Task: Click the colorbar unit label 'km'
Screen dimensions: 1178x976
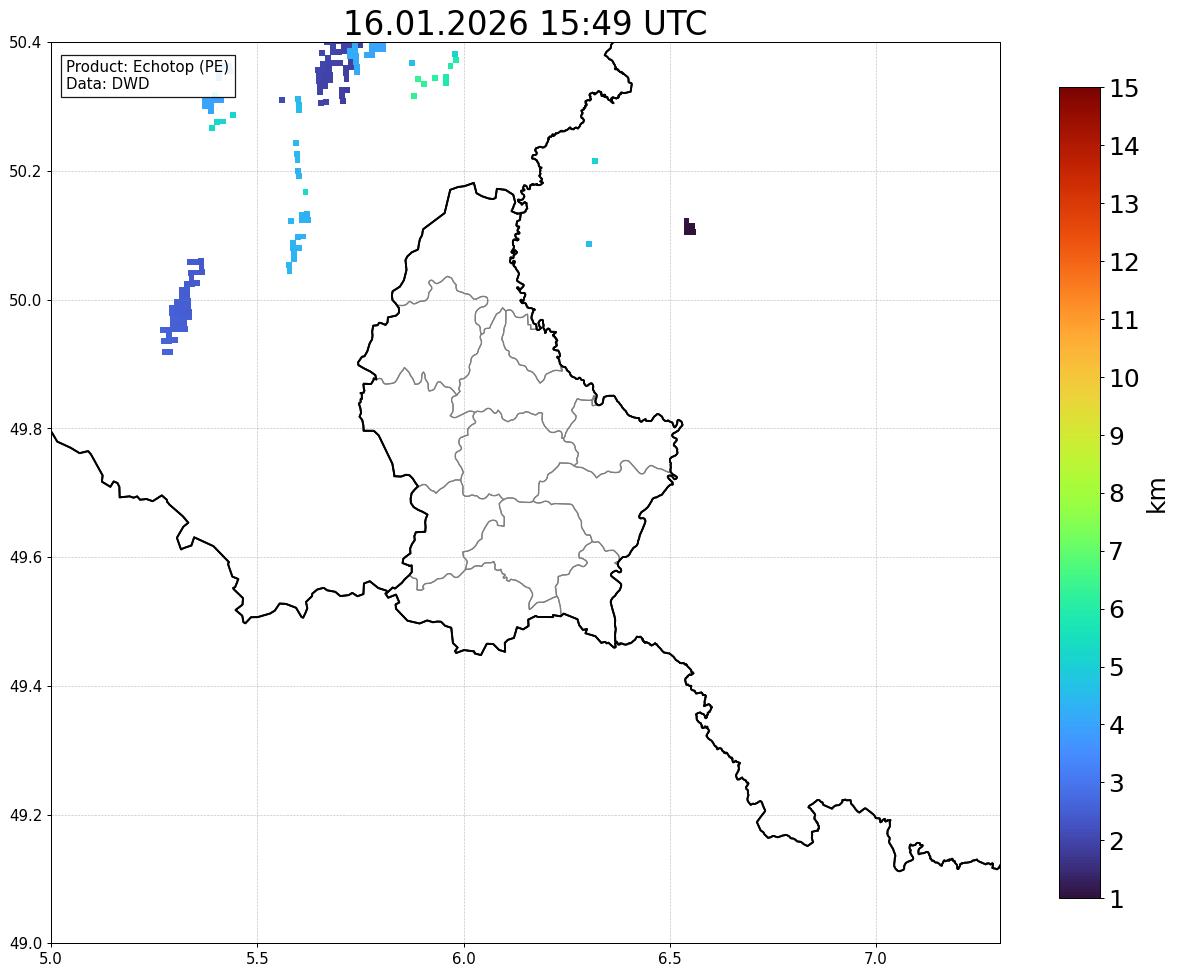Action: [x=1157, y=495]
